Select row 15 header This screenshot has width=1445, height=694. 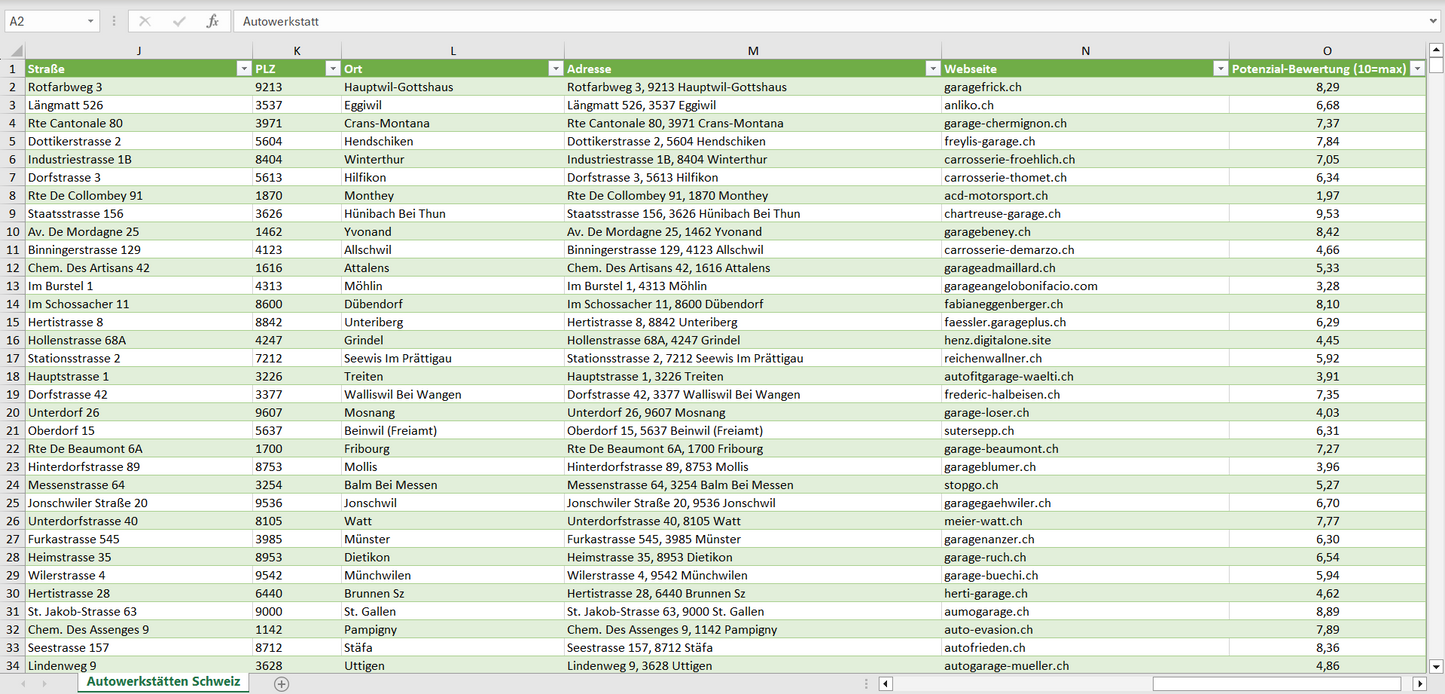tap(13, 322)
